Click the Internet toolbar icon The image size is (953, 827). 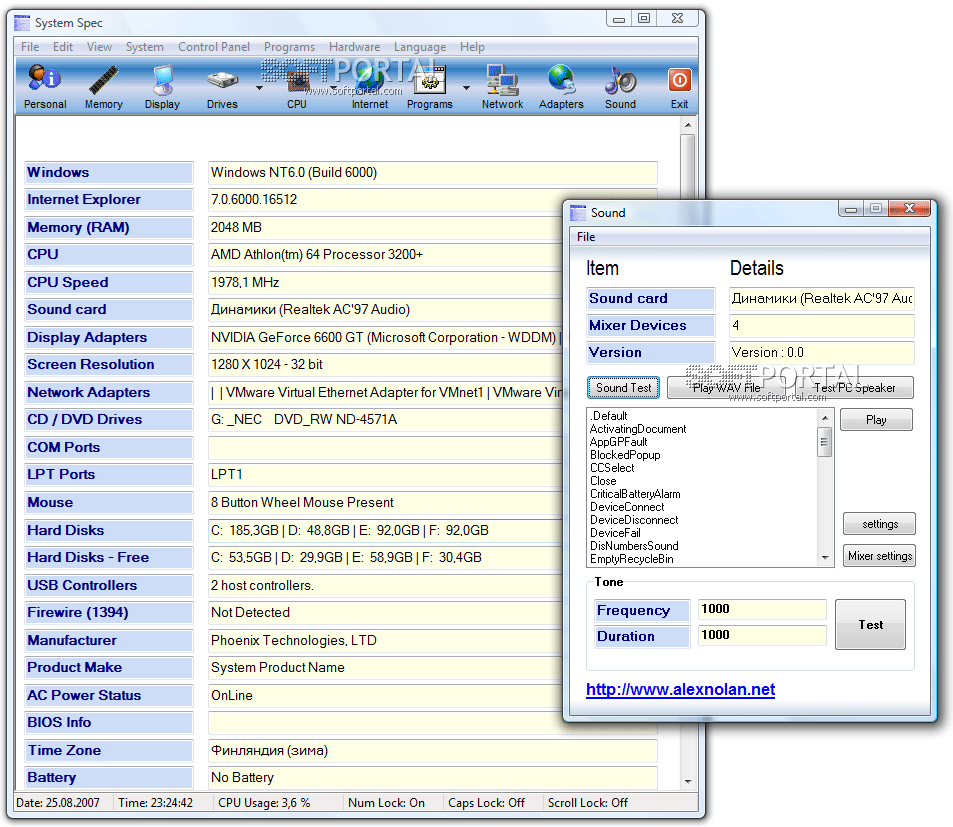370,86
